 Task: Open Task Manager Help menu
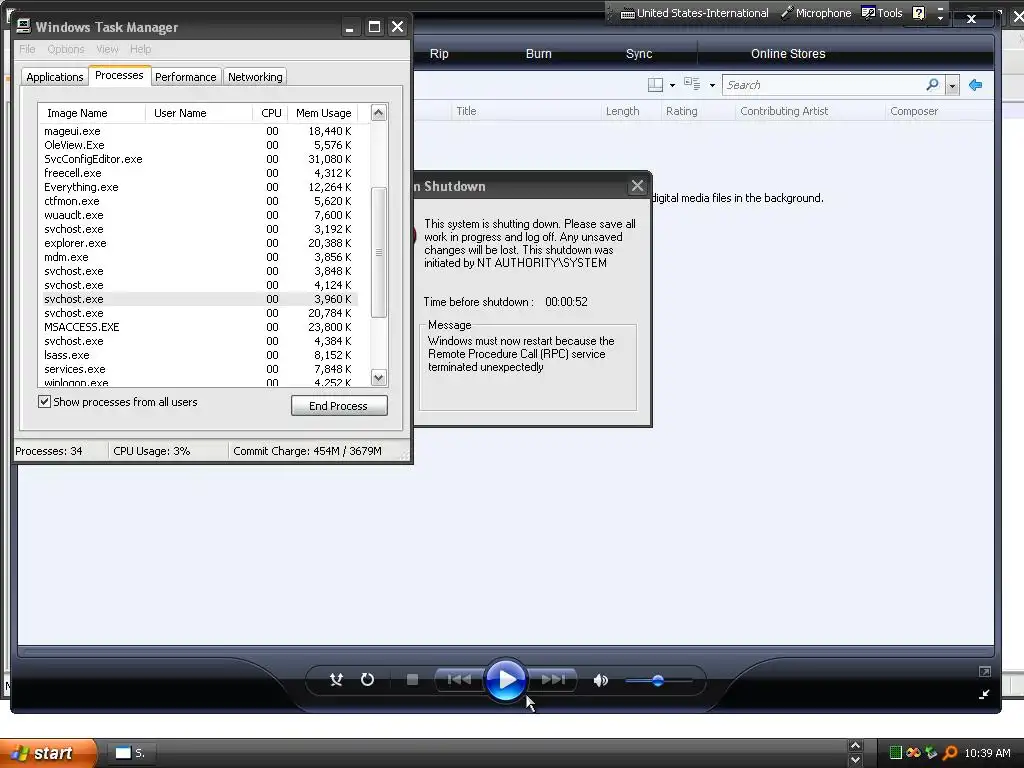[x=140, y=49]
